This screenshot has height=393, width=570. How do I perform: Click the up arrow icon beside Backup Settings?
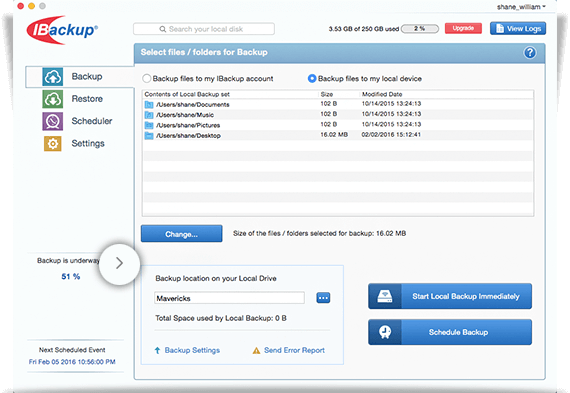click(157, 350)
